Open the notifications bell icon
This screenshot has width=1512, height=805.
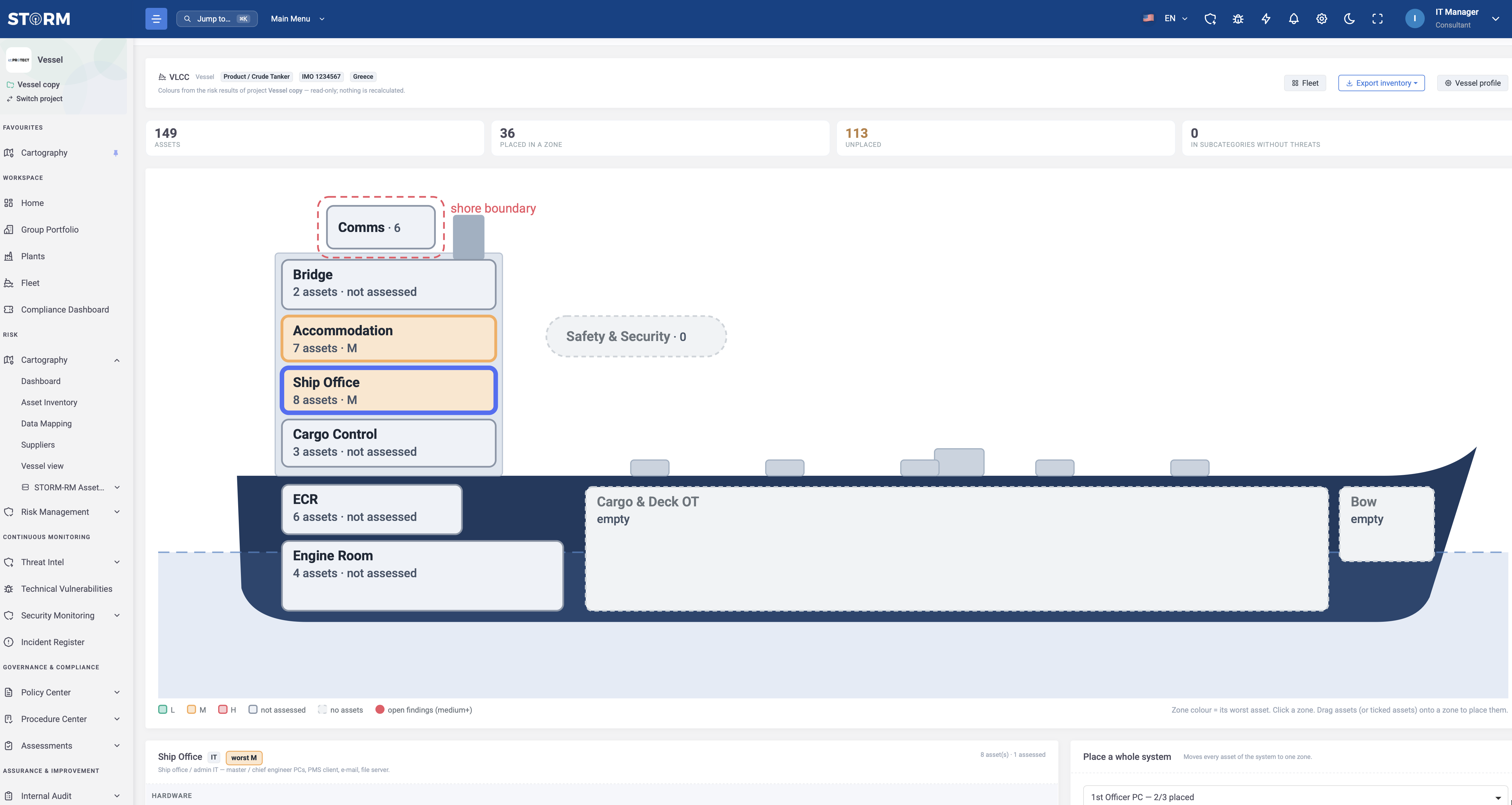1294,19
